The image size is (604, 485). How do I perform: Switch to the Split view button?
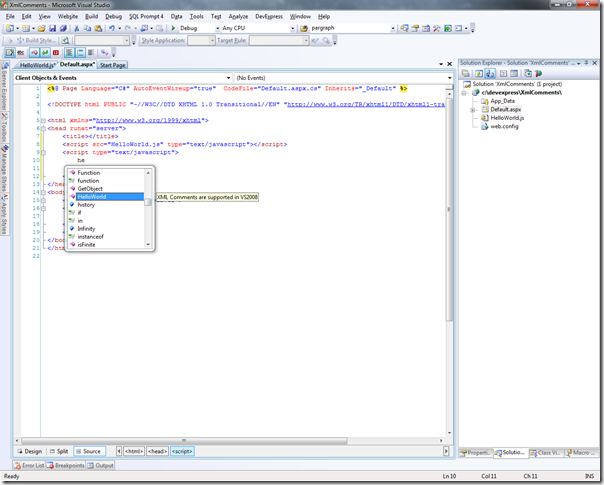point(59,451)
